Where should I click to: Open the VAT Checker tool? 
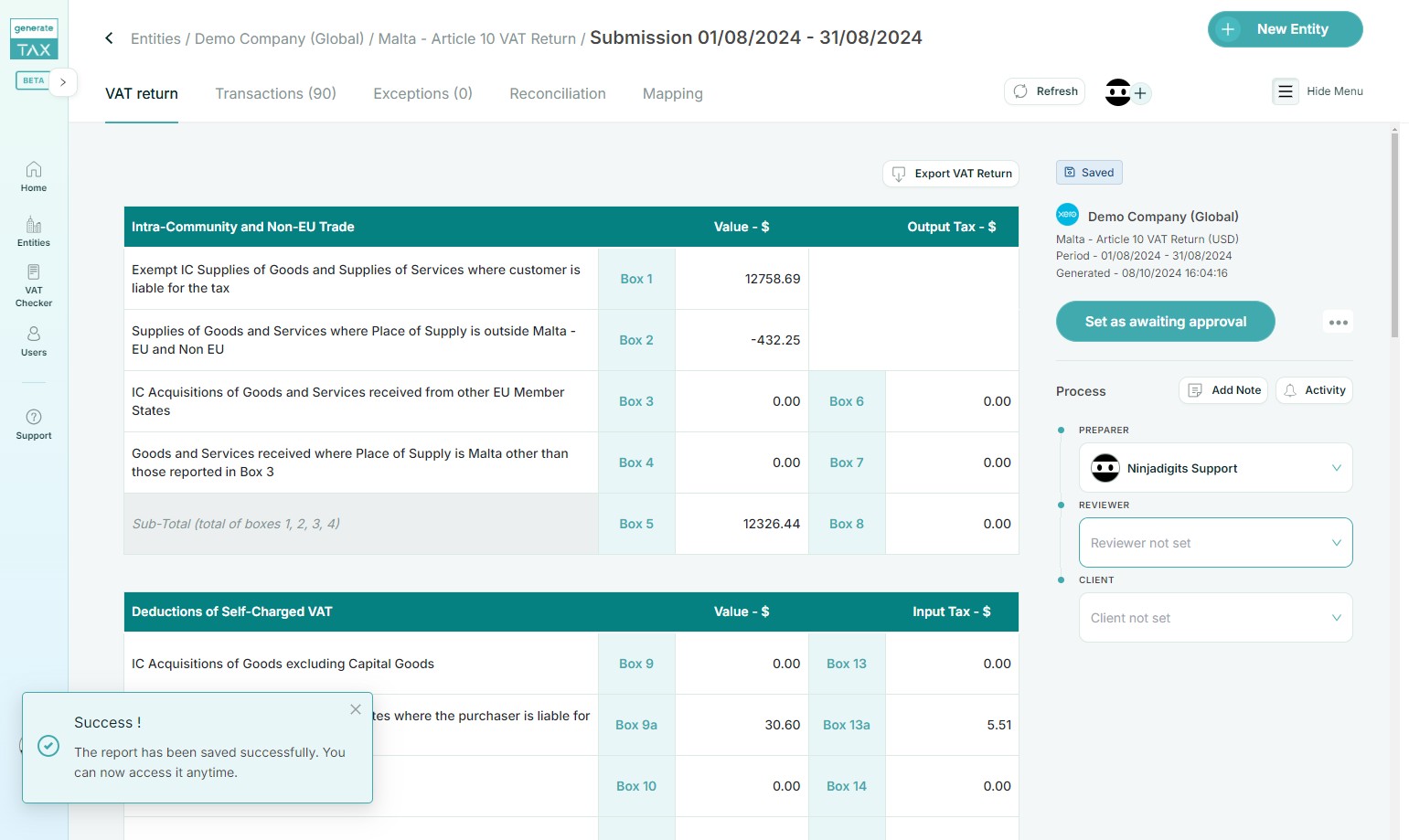click(x=34, y=285)
